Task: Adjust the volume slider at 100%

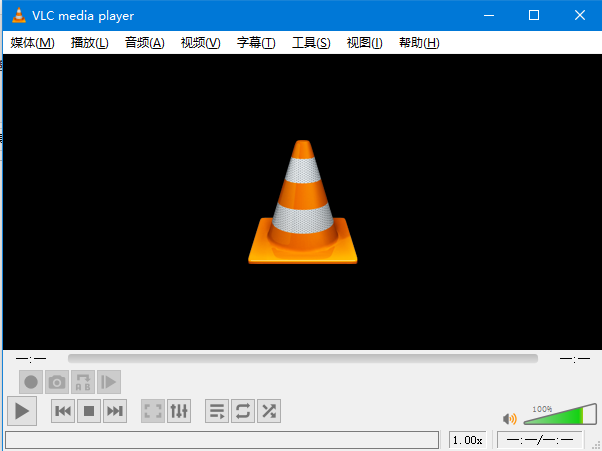Action: (x=560, y=414)
